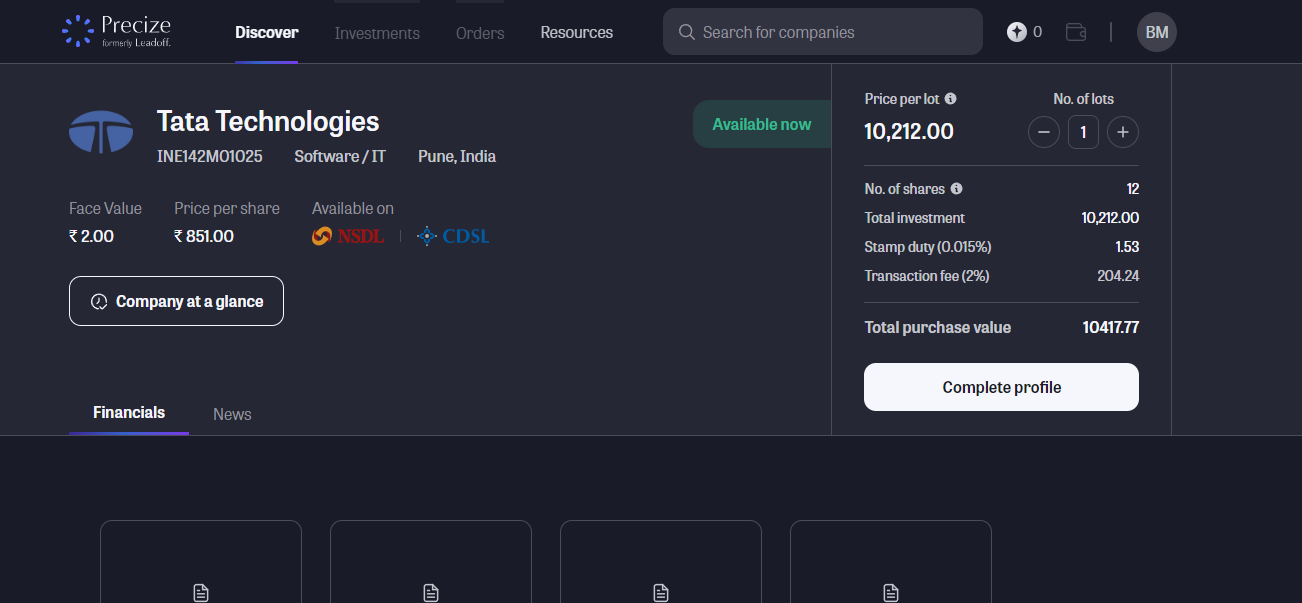Open the third financial document card

click(661, 562)
